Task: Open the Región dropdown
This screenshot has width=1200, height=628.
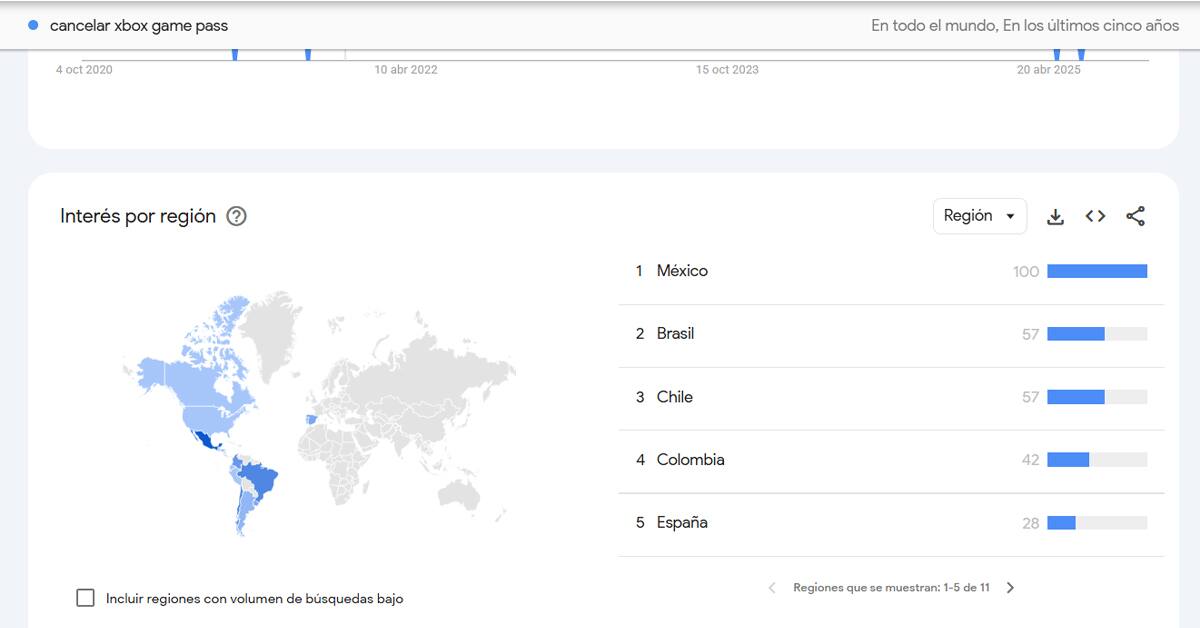Action: (979, 216)
